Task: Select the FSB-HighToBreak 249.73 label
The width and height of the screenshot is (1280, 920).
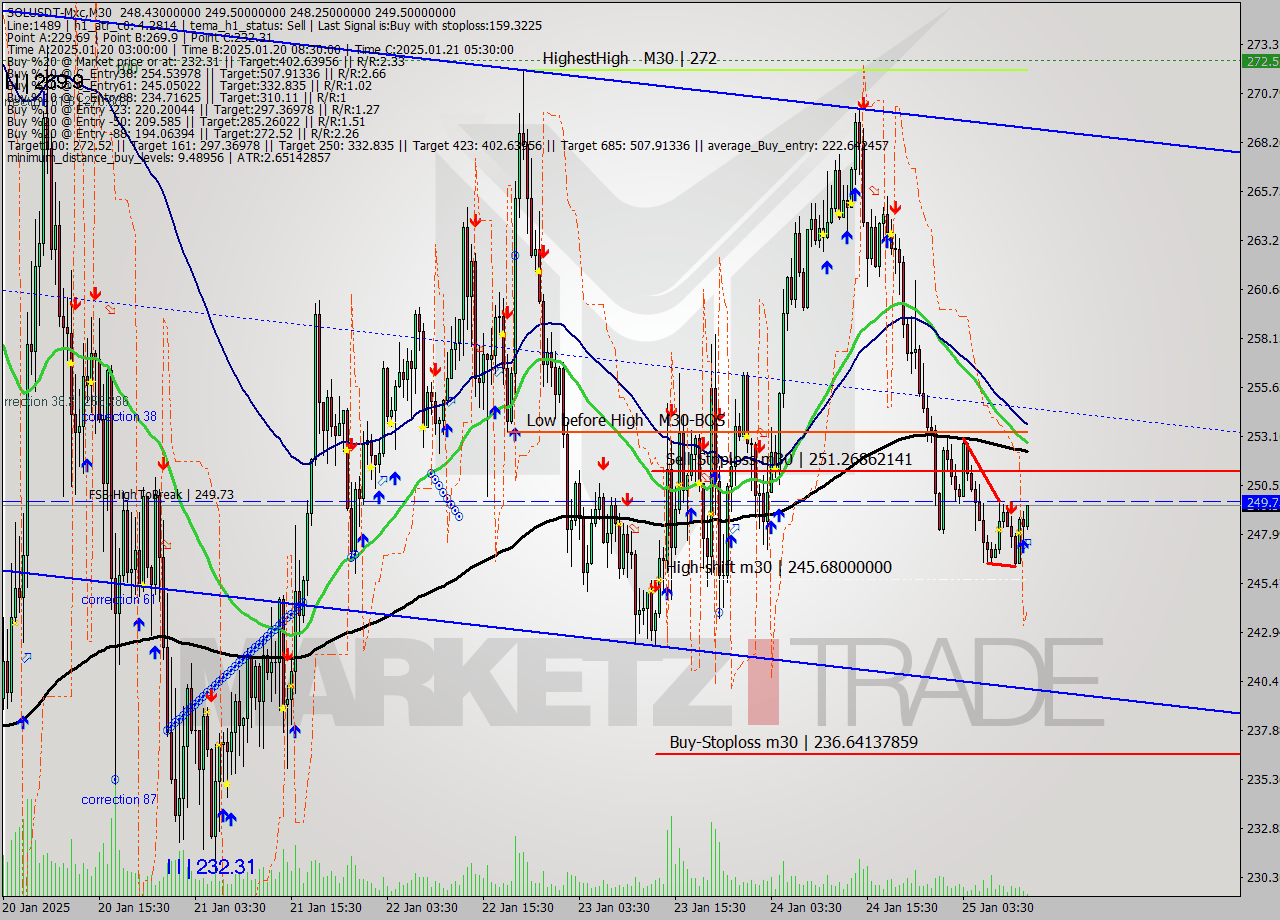Action: click(x=161, y=494)
